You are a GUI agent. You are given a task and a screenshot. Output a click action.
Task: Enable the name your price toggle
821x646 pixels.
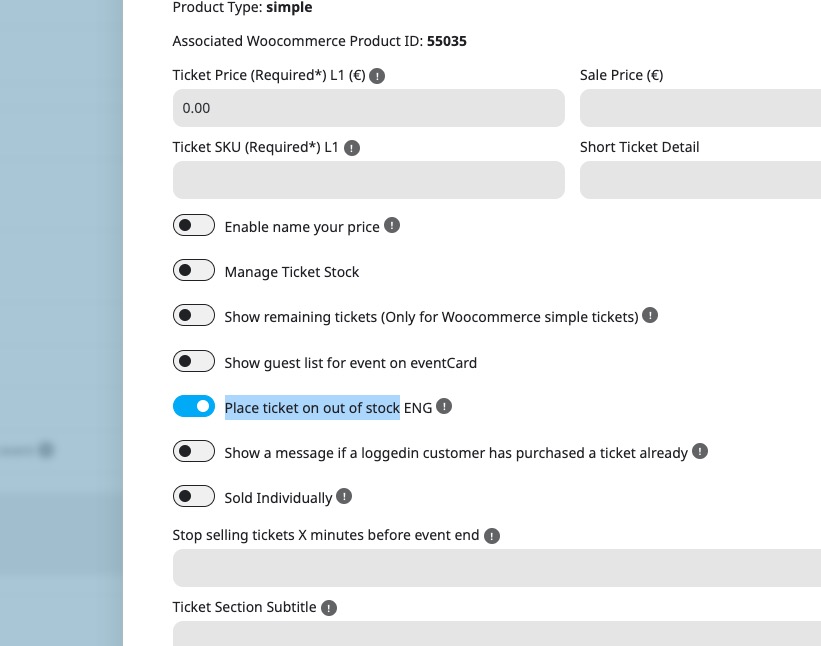(194, 225)
